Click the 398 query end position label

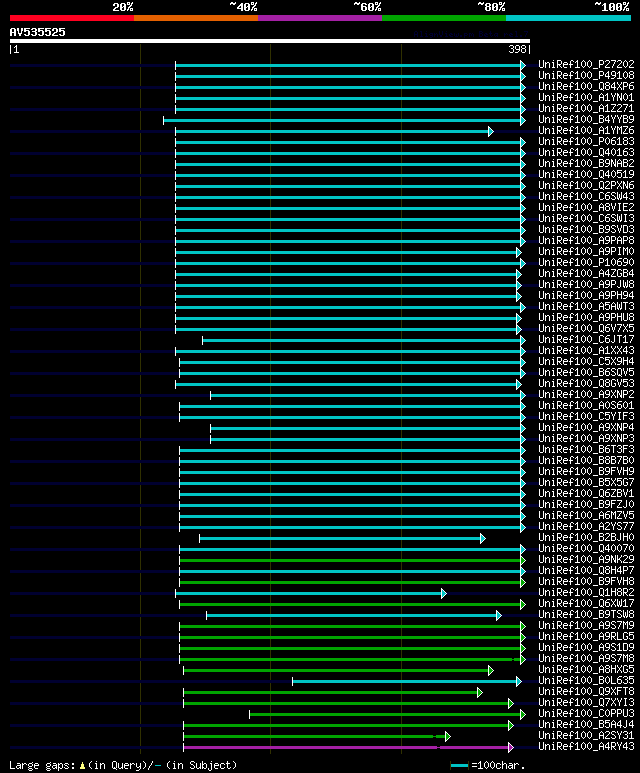point(518,49)
